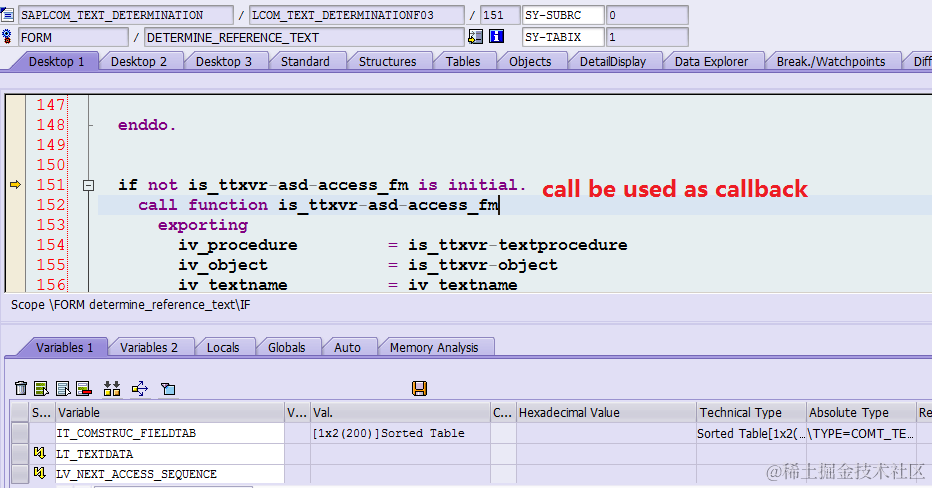932x488 pixels.
Task: Click the program document icon before SAPLCOM_TEXT_DETERMINATION
Action: click(x=7, y=15)
